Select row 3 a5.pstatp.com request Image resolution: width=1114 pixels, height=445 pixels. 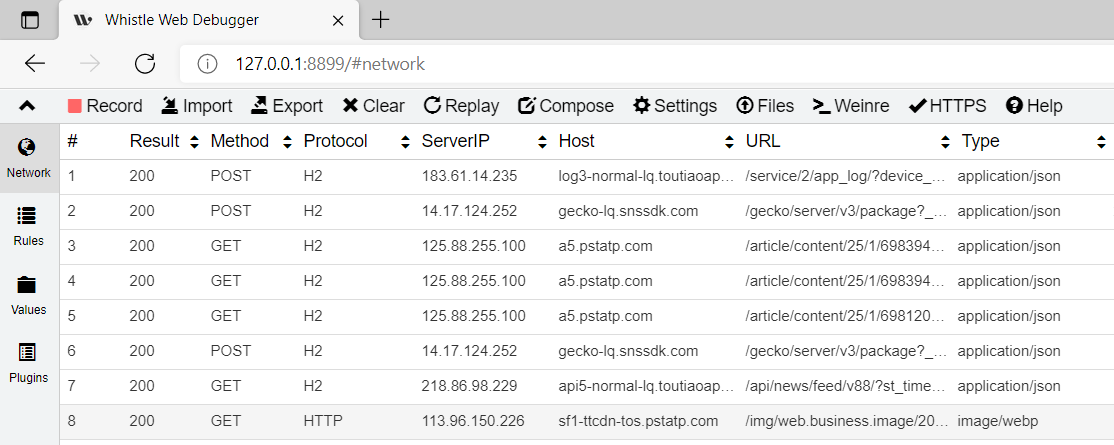click(x=587, y=246)
